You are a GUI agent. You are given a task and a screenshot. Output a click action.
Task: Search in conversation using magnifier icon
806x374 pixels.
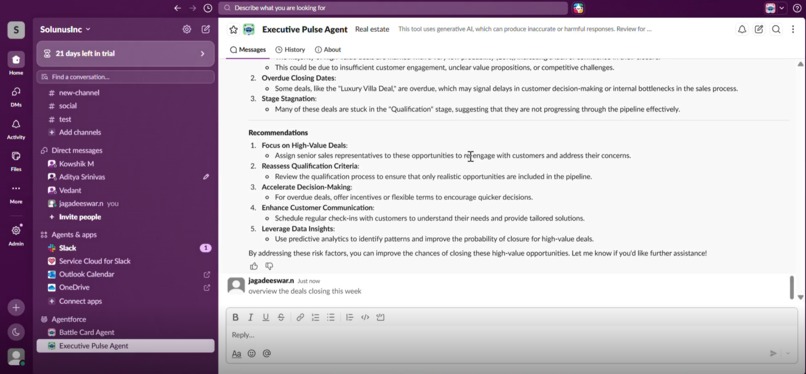[776, 29]
